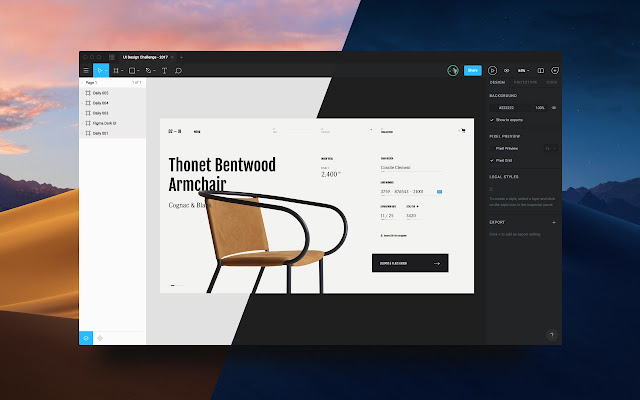The width and height of the screenshot is (640, 400).
Task: Click the Share button
Action: tap(473, 71)
